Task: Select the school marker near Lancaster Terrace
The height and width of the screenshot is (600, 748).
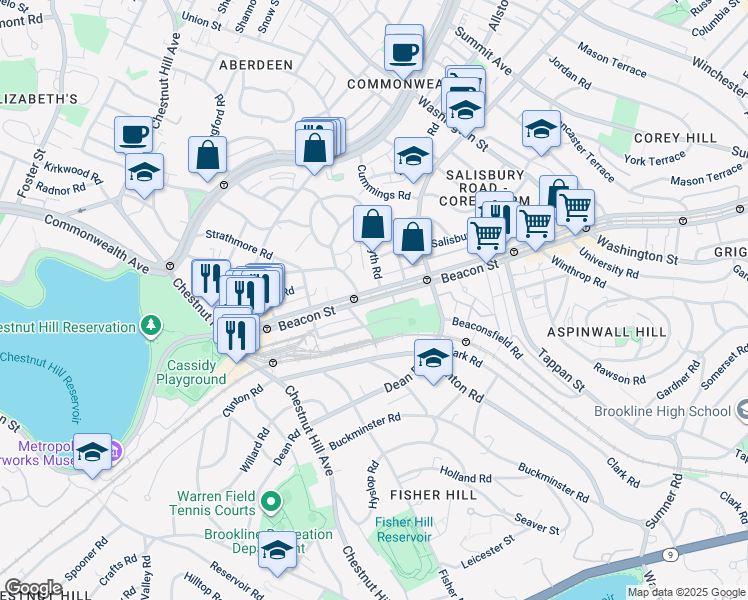Action: click(x=541, y=131)
